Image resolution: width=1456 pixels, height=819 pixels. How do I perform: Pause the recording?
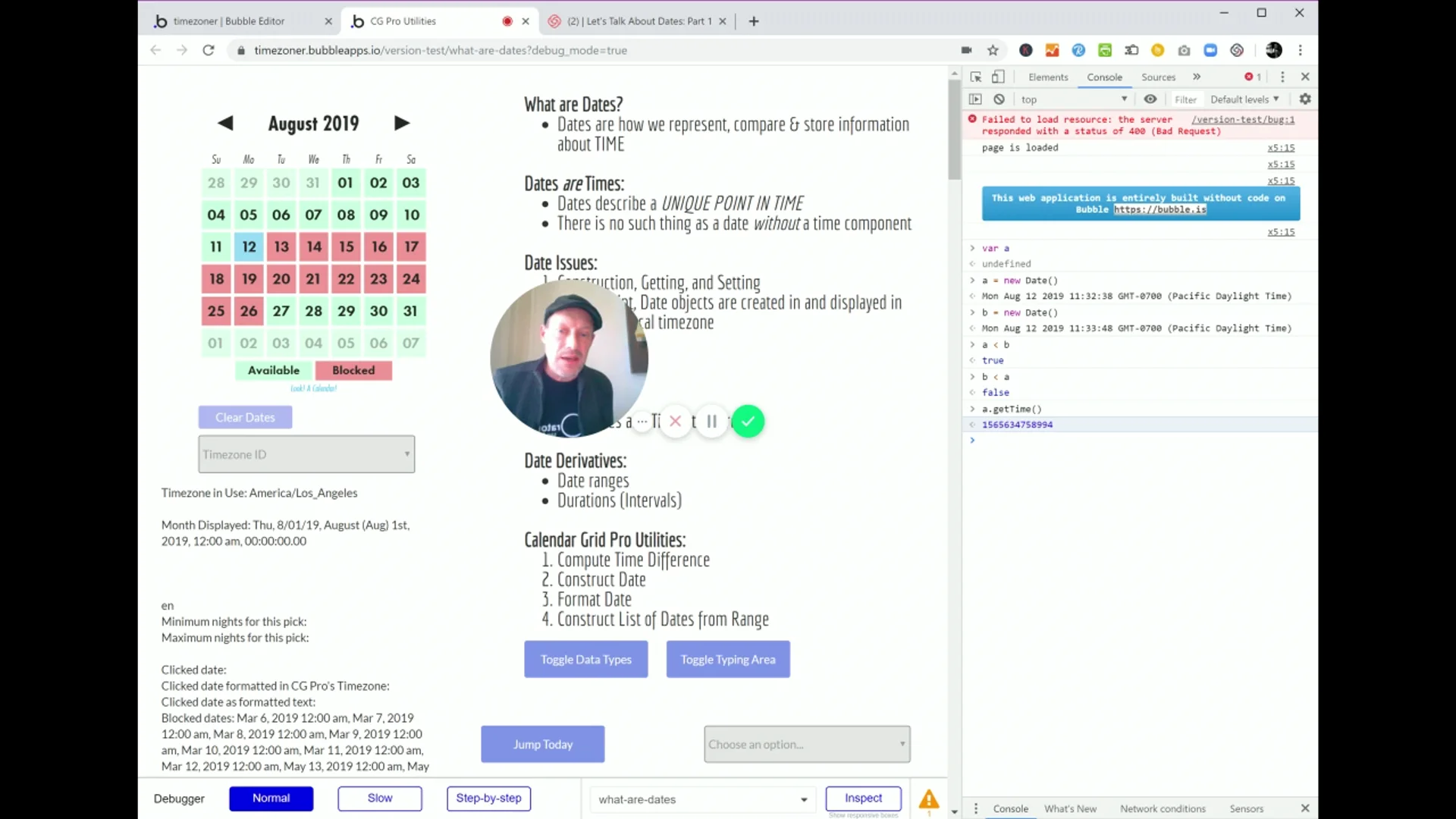click(x=711, y=421)
